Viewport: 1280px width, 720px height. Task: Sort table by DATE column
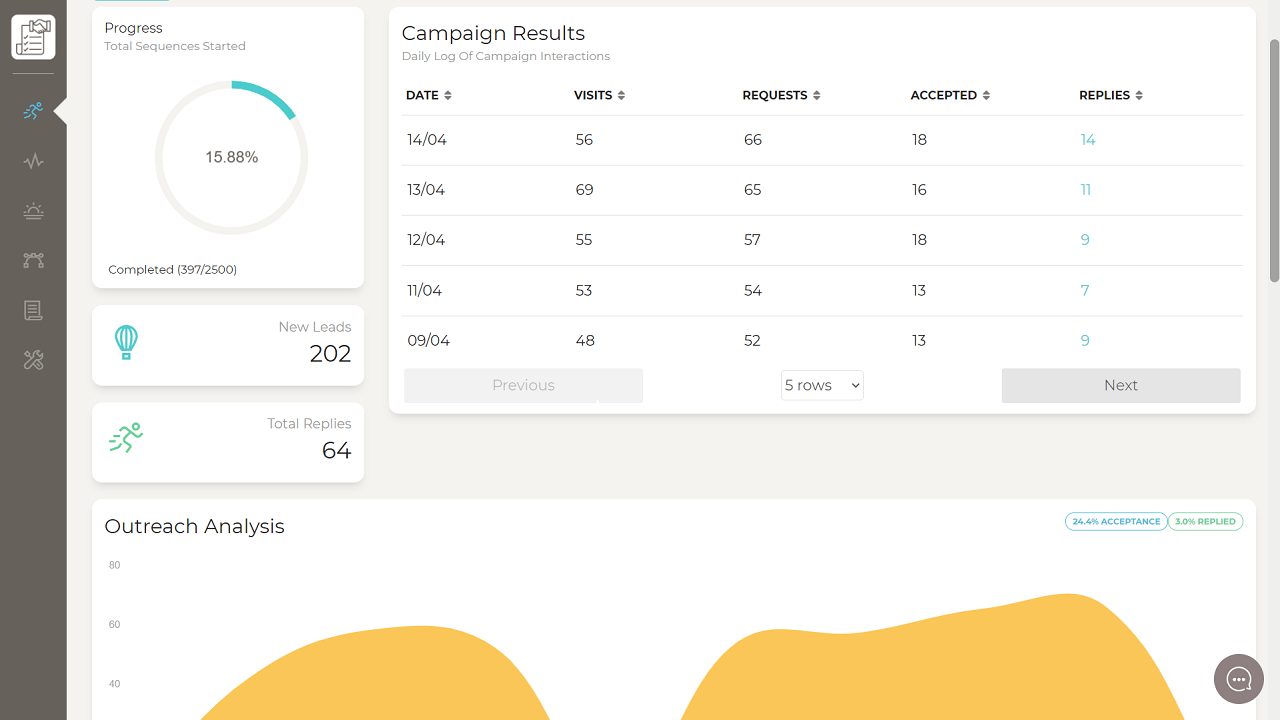(429, 95)
